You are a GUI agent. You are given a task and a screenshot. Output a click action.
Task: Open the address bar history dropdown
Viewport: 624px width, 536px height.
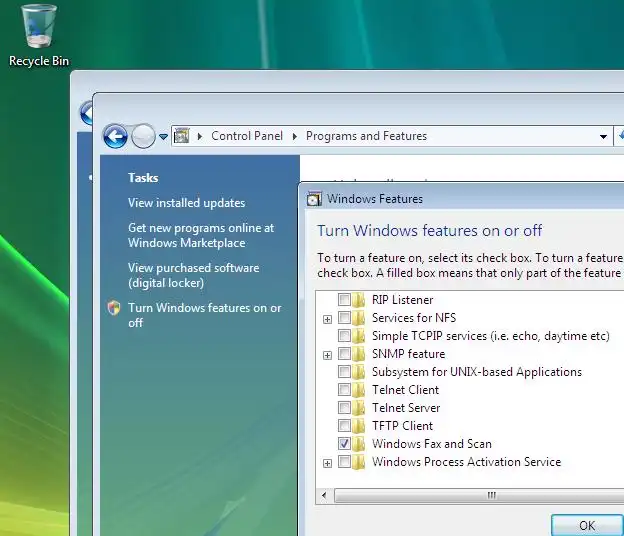[603, 136]
